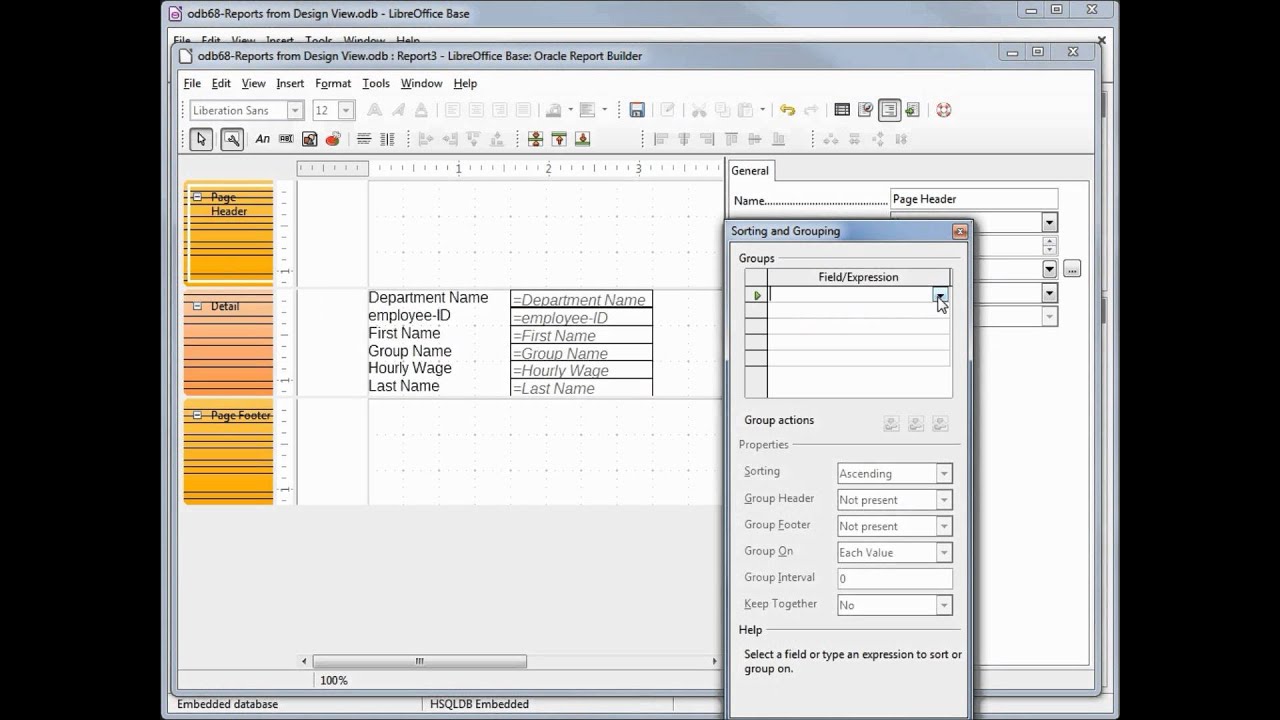The image size is (1280, 720).
Task: Open the Window menu
Action: (x=421, y=84)
